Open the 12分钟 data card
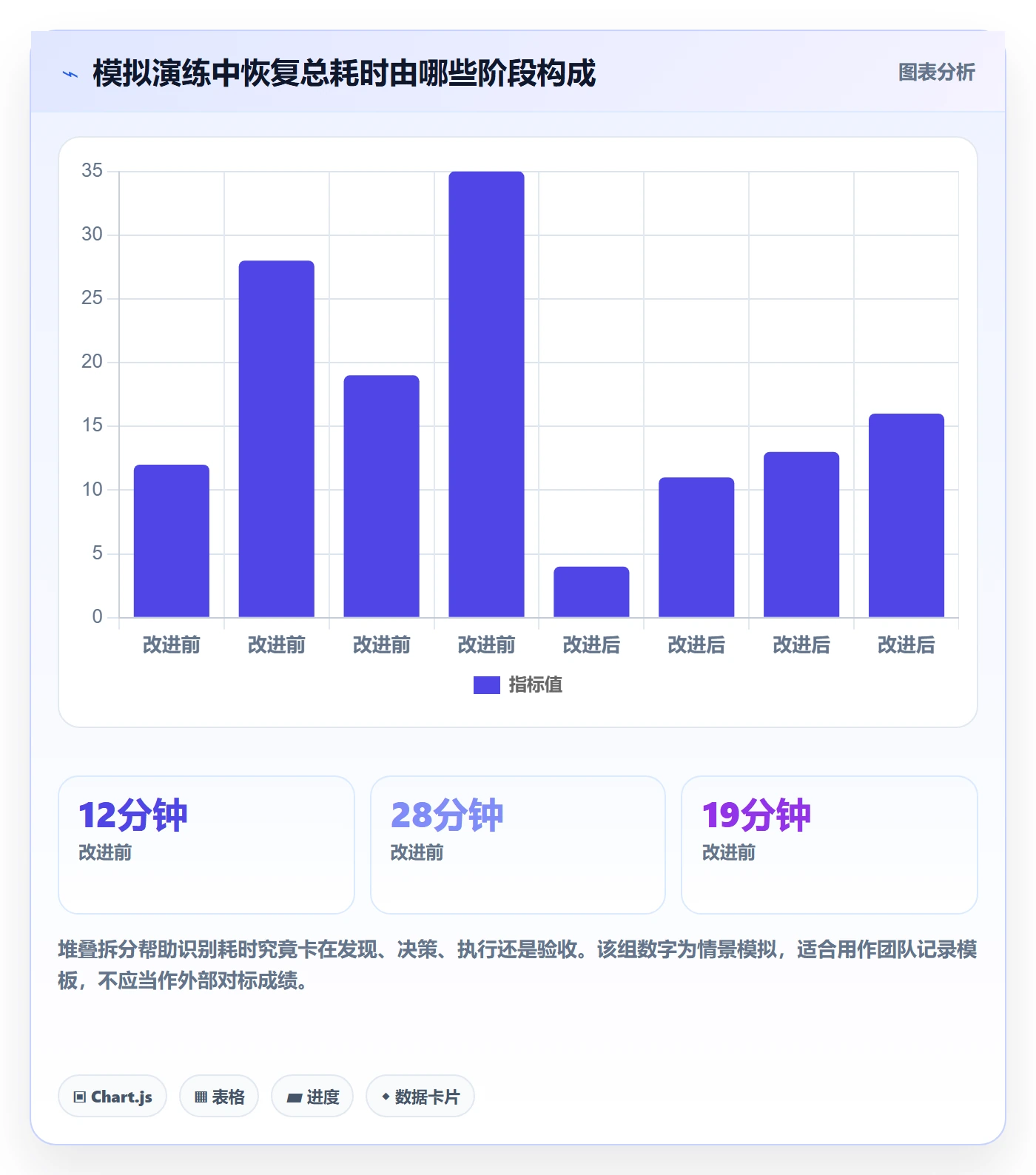 206,845
